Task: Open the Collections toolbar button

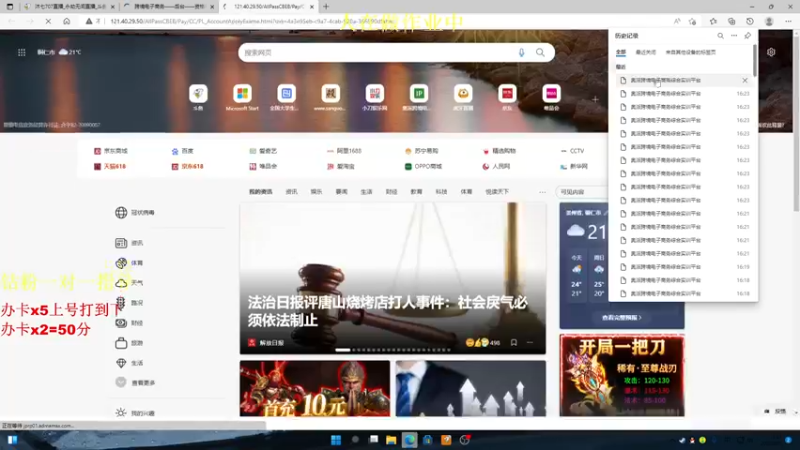Action: (x=732, y=21)
